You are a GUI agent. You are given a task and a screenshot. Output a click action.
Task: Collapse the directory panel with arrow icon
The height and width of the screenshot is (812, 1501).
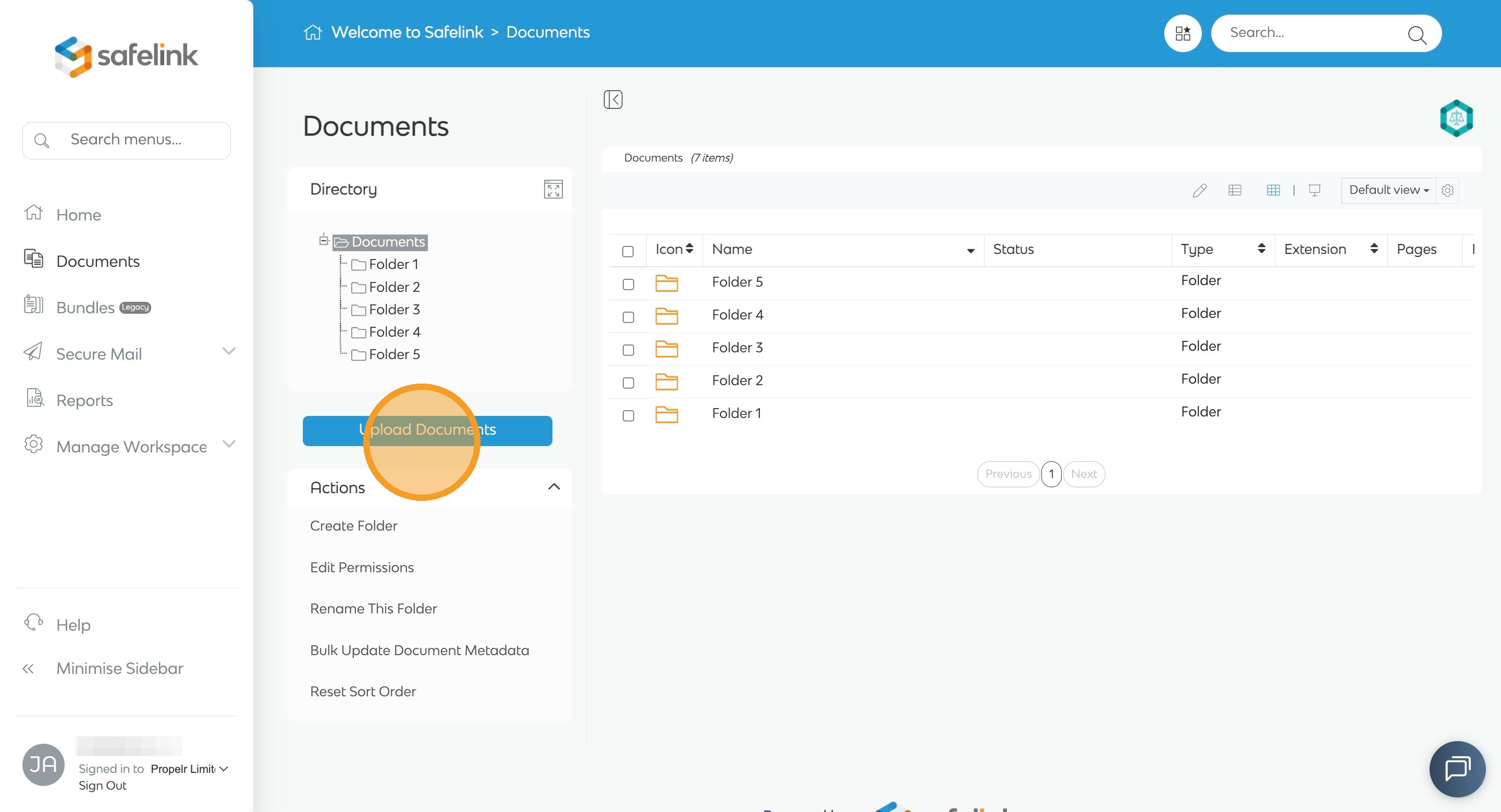(x=613, y=99)
